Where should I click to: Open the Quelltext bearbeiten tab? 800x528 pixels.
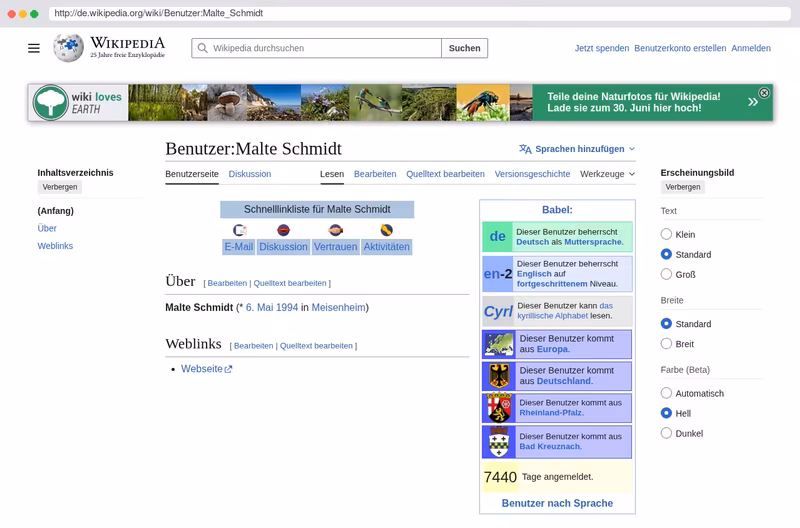pyautogui.click(x=445, y=174)
